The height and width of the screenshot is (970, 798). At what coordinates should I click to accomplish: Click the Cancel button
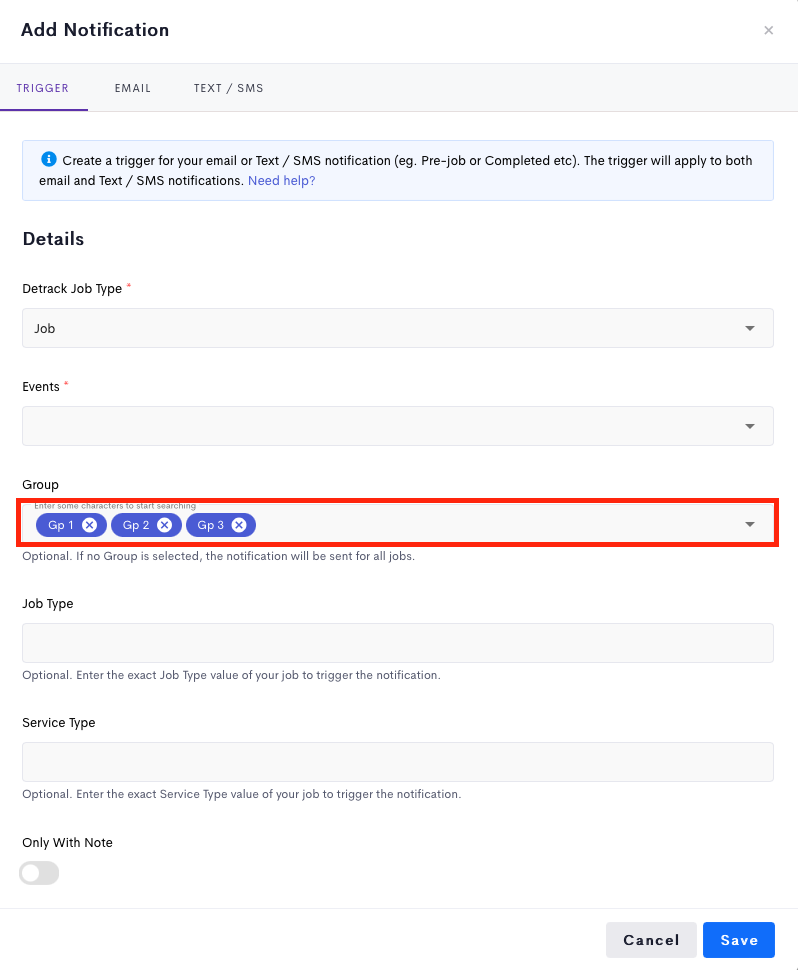point(651,940)
